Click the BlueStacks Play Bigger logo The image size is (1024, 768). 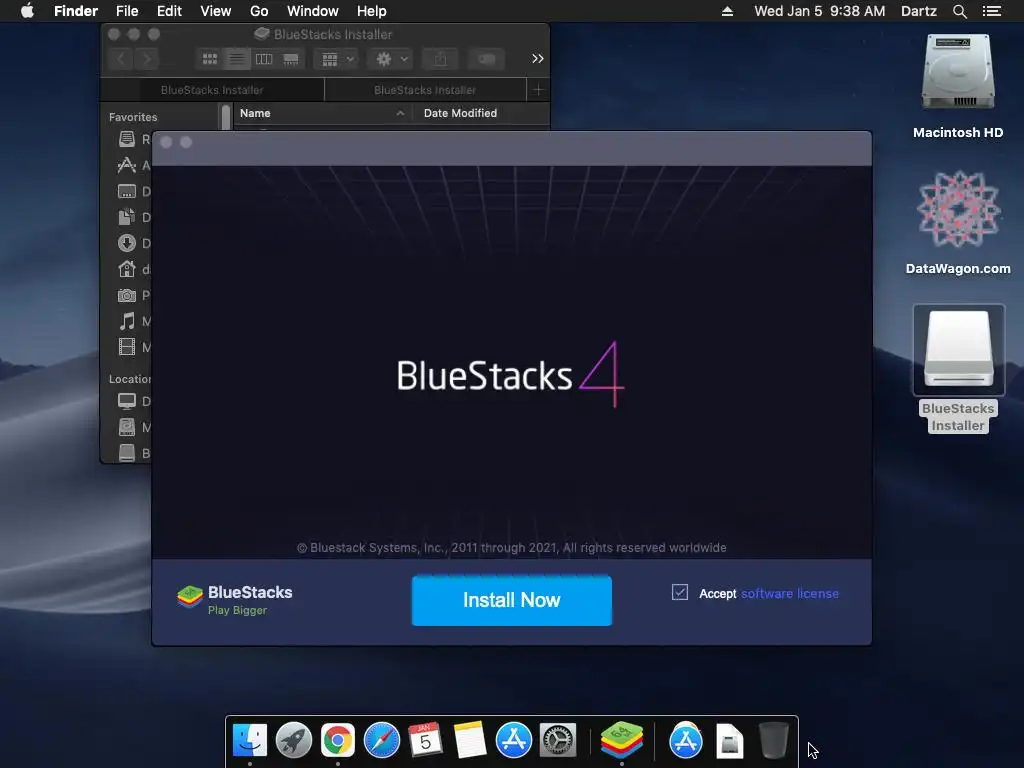pyautogui.click(x=234, y=600)
